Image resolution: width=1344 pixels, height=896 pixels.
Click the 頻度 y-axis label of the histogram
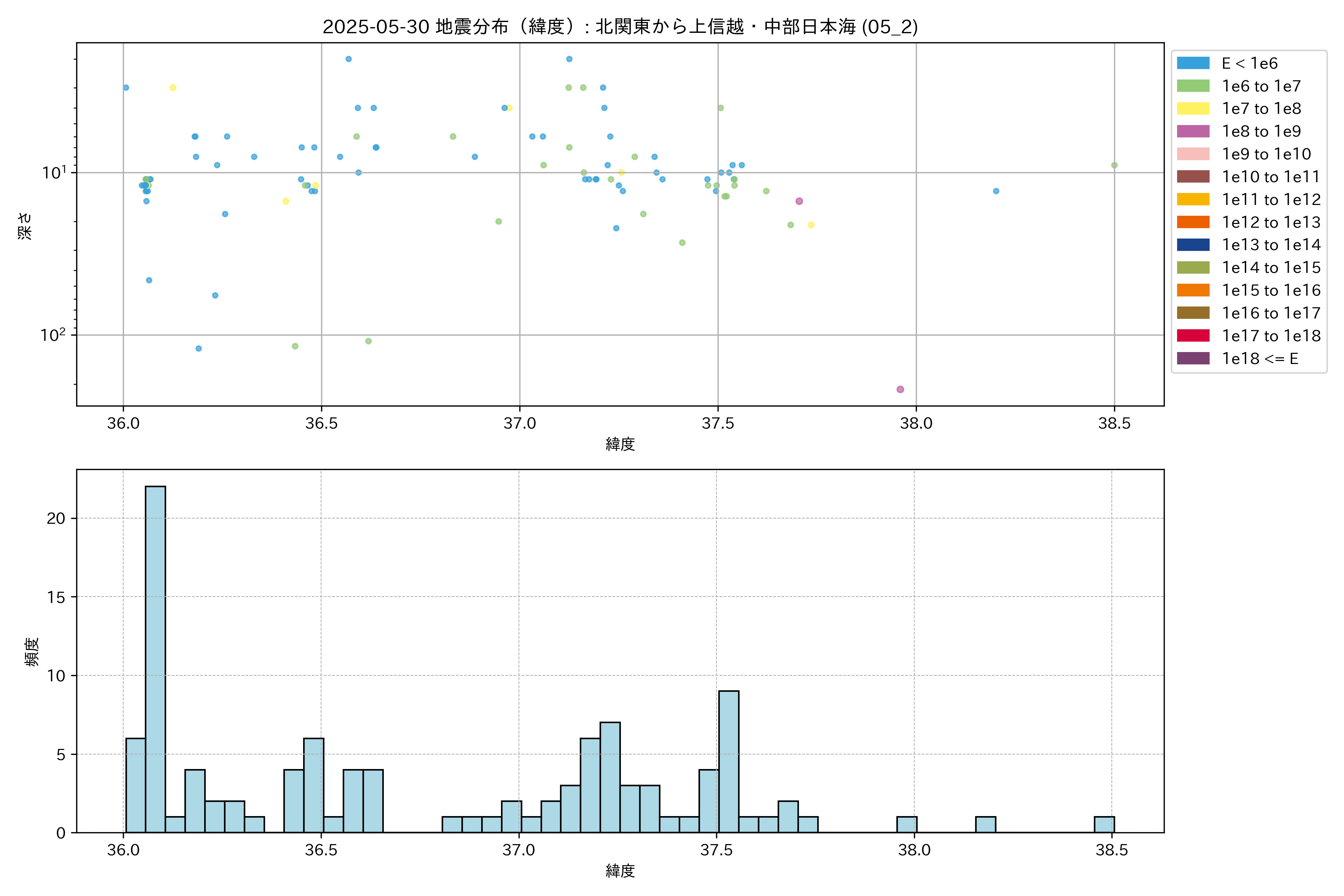[32, 651]
